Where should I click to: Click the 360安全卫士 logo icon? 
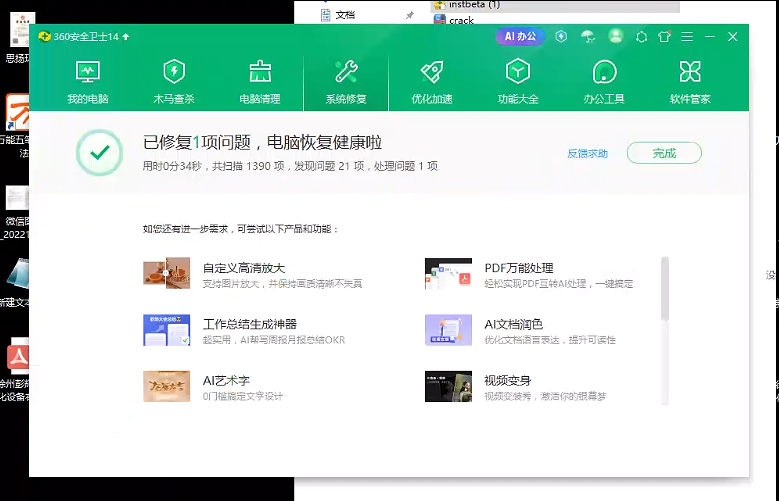(x=45, y=37)
